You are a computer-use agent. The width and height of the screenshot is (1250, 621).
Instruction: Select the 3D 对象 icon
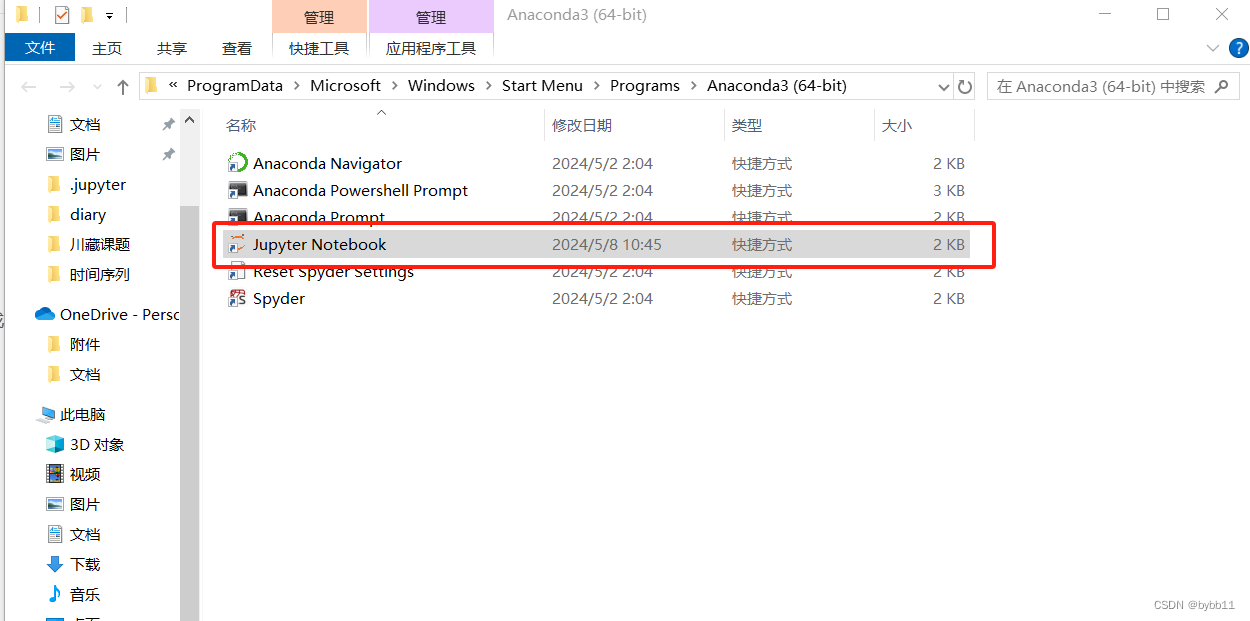[55, 444]
